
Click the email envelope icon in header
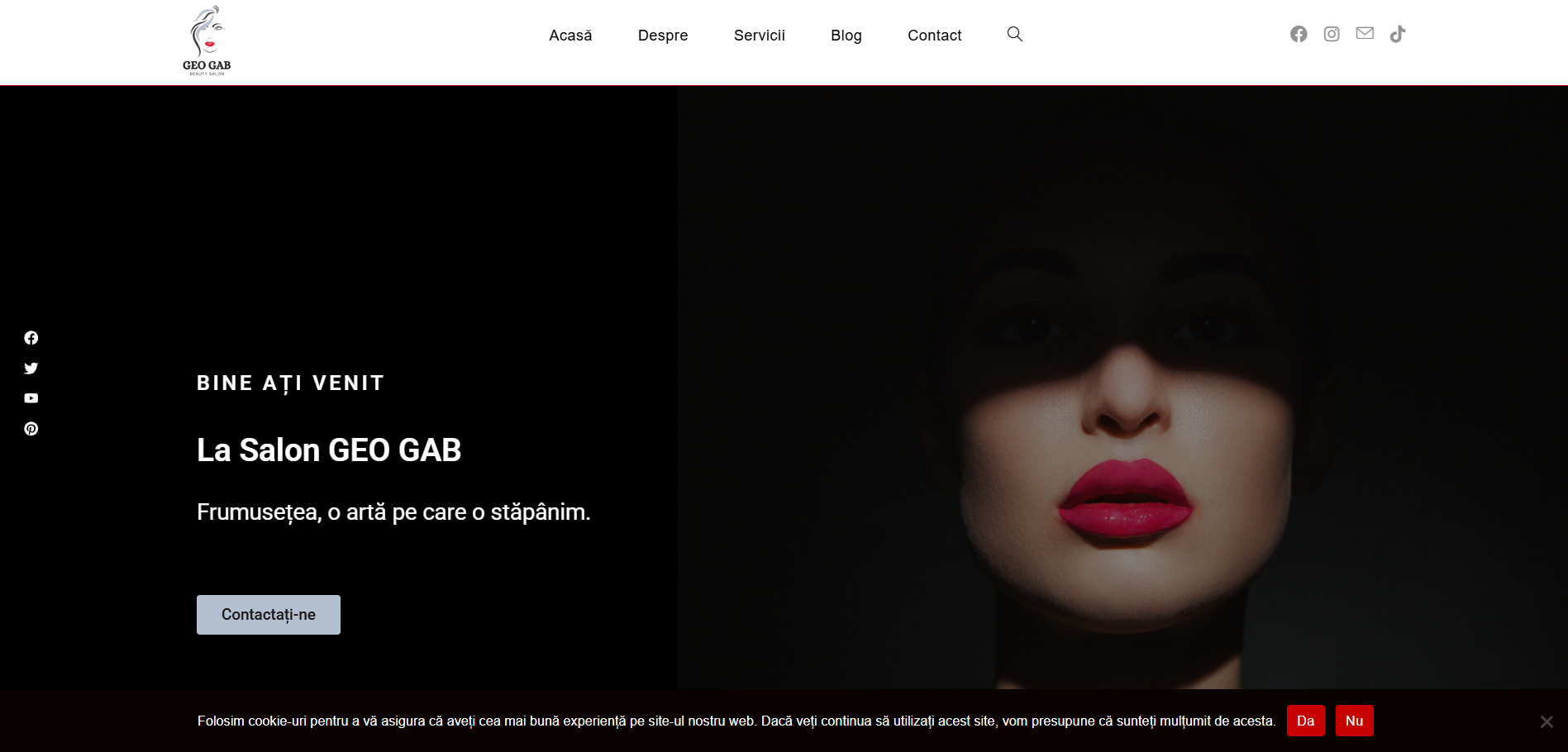(x=1365, y=33)
